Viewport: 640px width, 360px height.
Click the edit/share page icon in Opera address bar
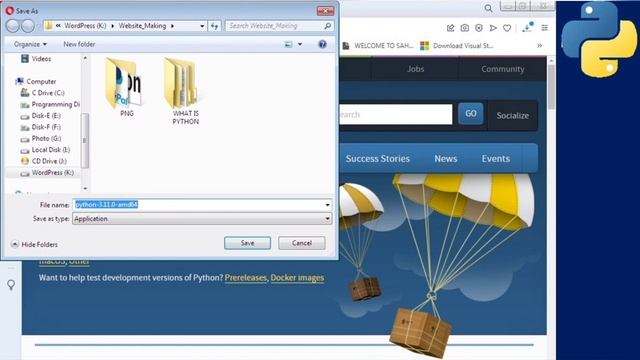[x=451, y=28]
